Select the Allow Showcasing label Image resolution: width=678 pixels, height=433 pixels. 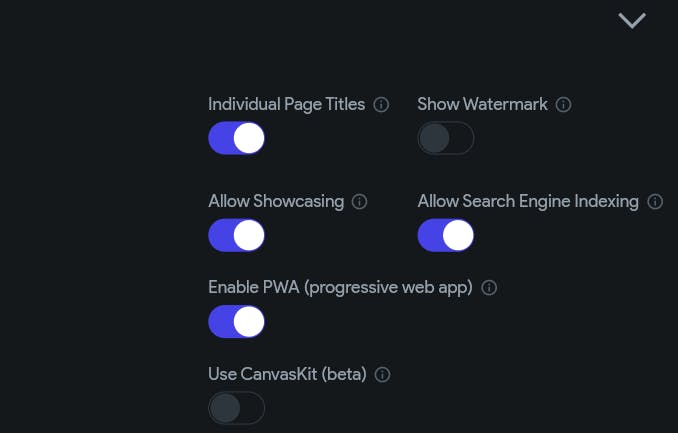click(275, 201)
